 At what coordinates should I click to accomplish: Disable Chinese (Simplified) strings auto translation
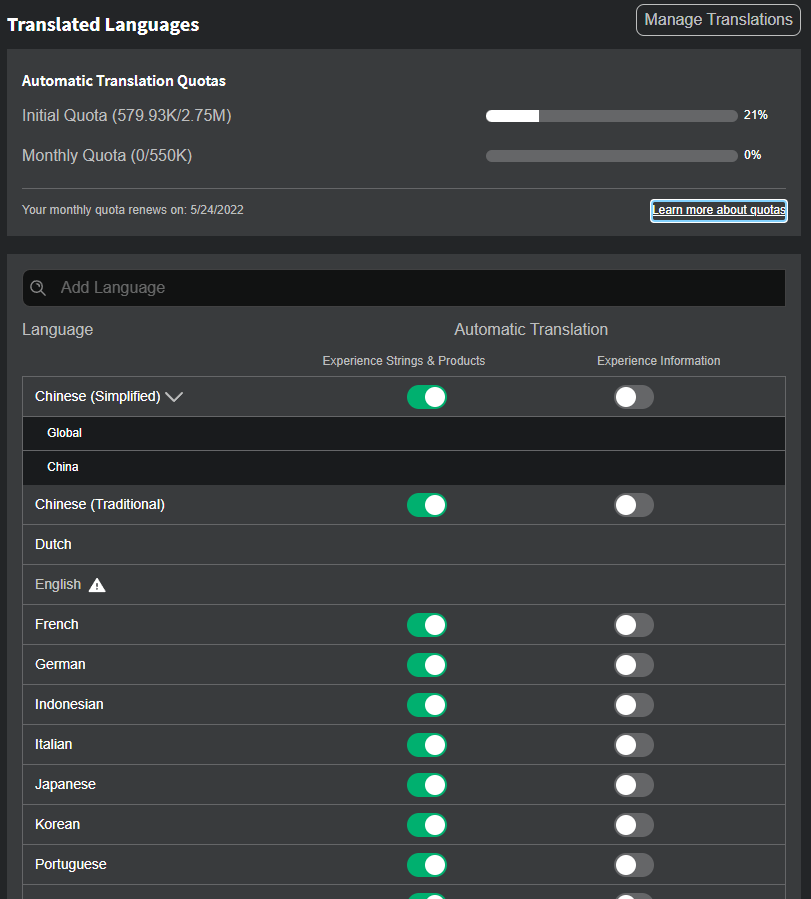427,397
